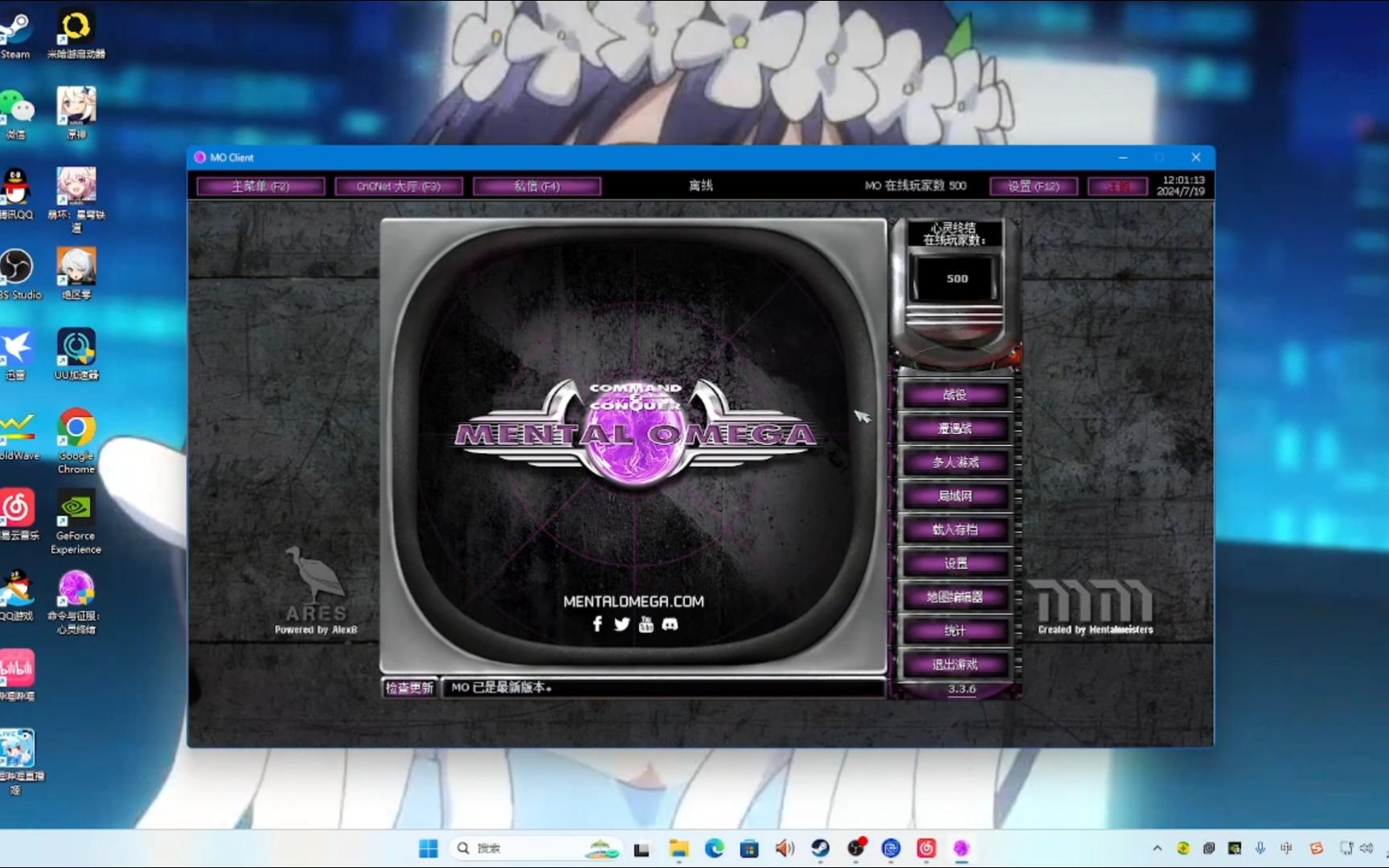
Task: Click the 离线 offline status text
Action: coord(701,186)
